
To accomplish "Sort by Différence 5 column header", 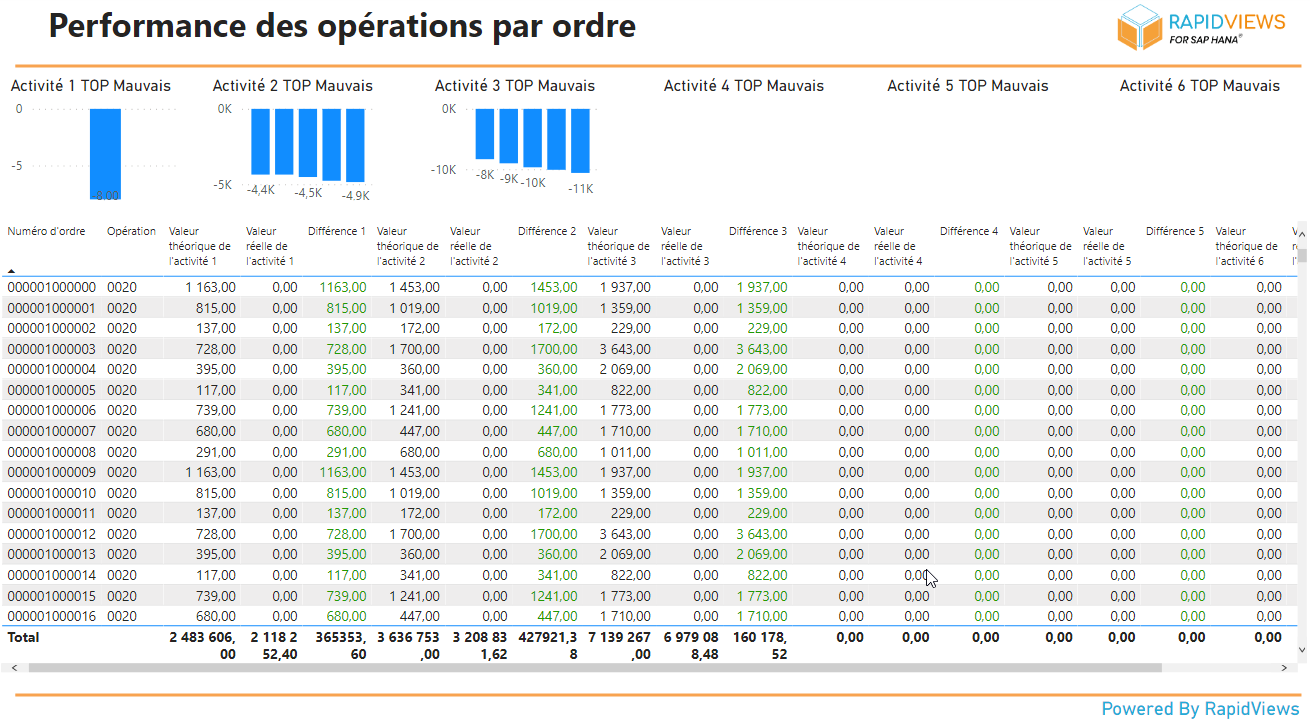I will click(x=1175, y=231).
